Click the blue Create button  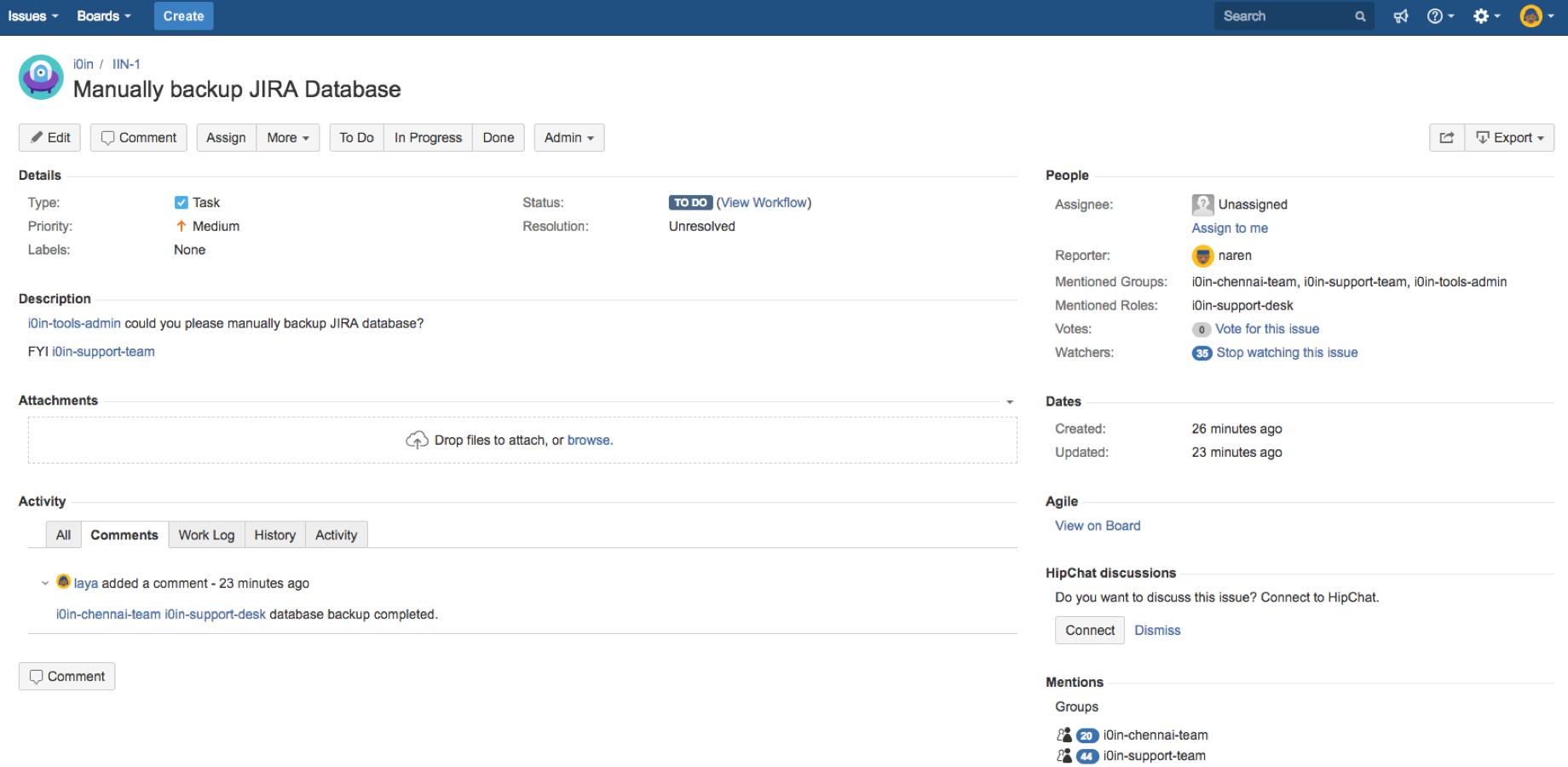tap(183, 16)
